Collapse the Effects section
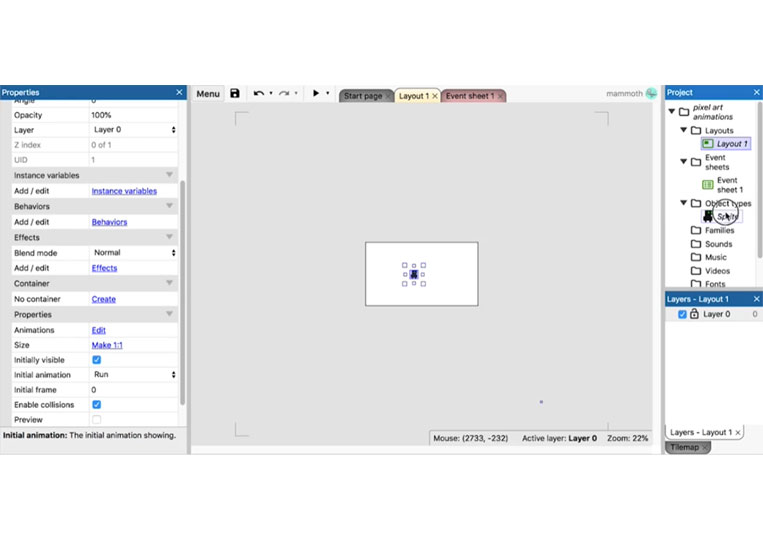The image size is (763, 541). pyautogui.click(x=169, y=237)
